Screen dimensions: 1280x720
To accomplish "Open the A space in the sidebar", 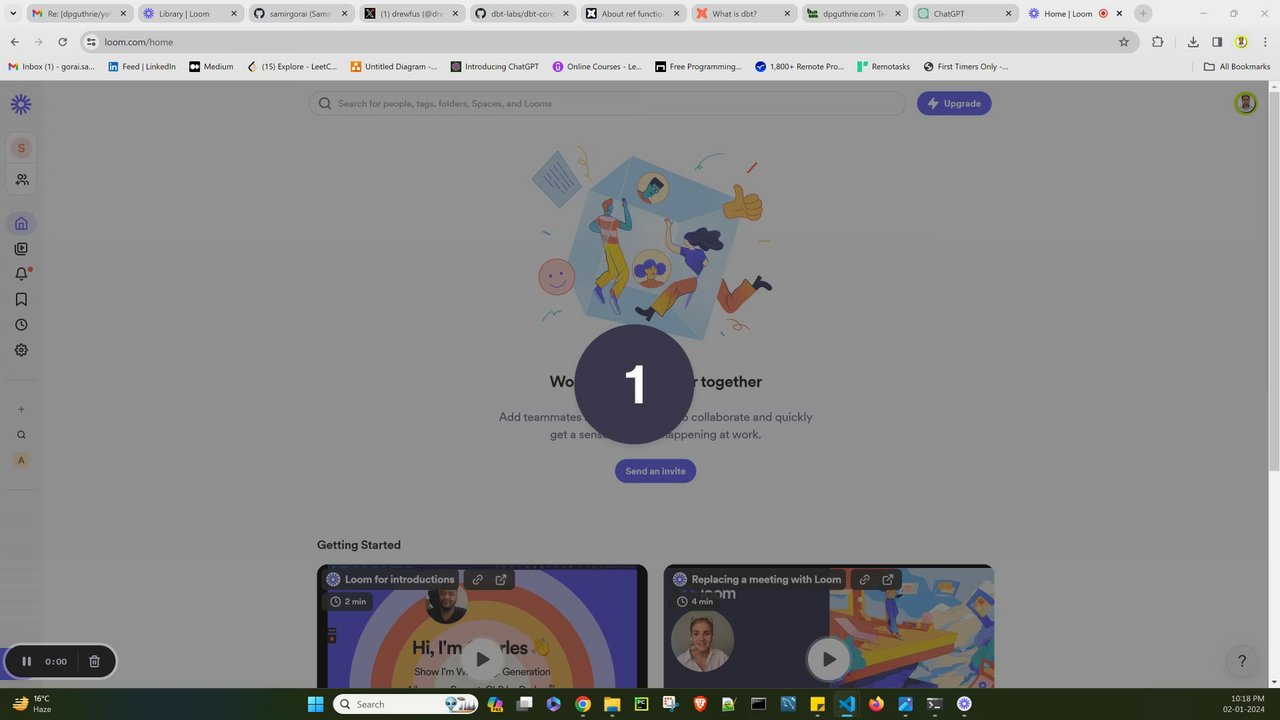I will coord(21,460).
